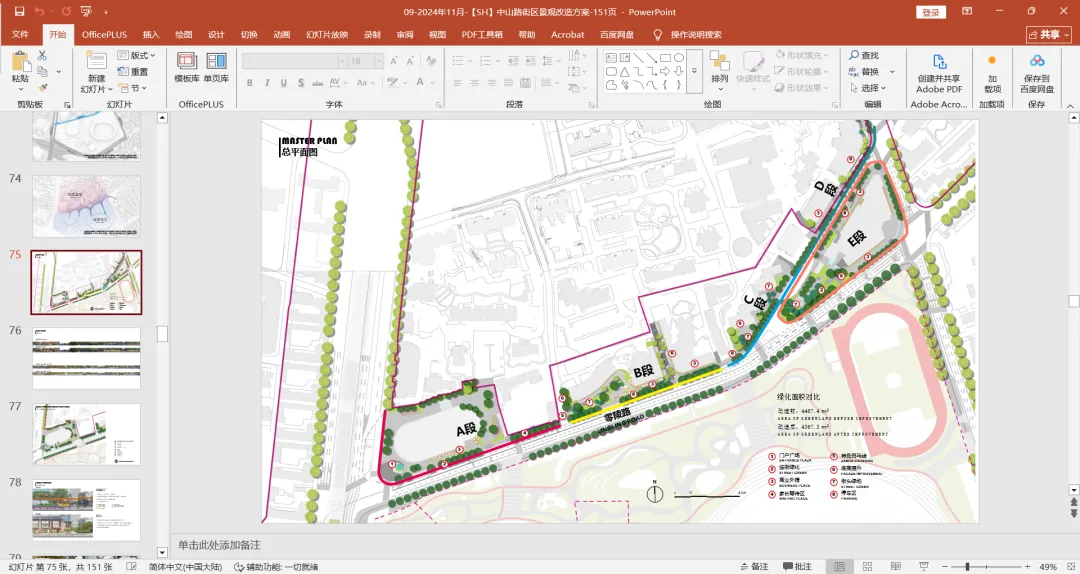Viewport: 1080px width, 574px height.
Task: Click the 共享 share button
Action: click(1048, 34)
